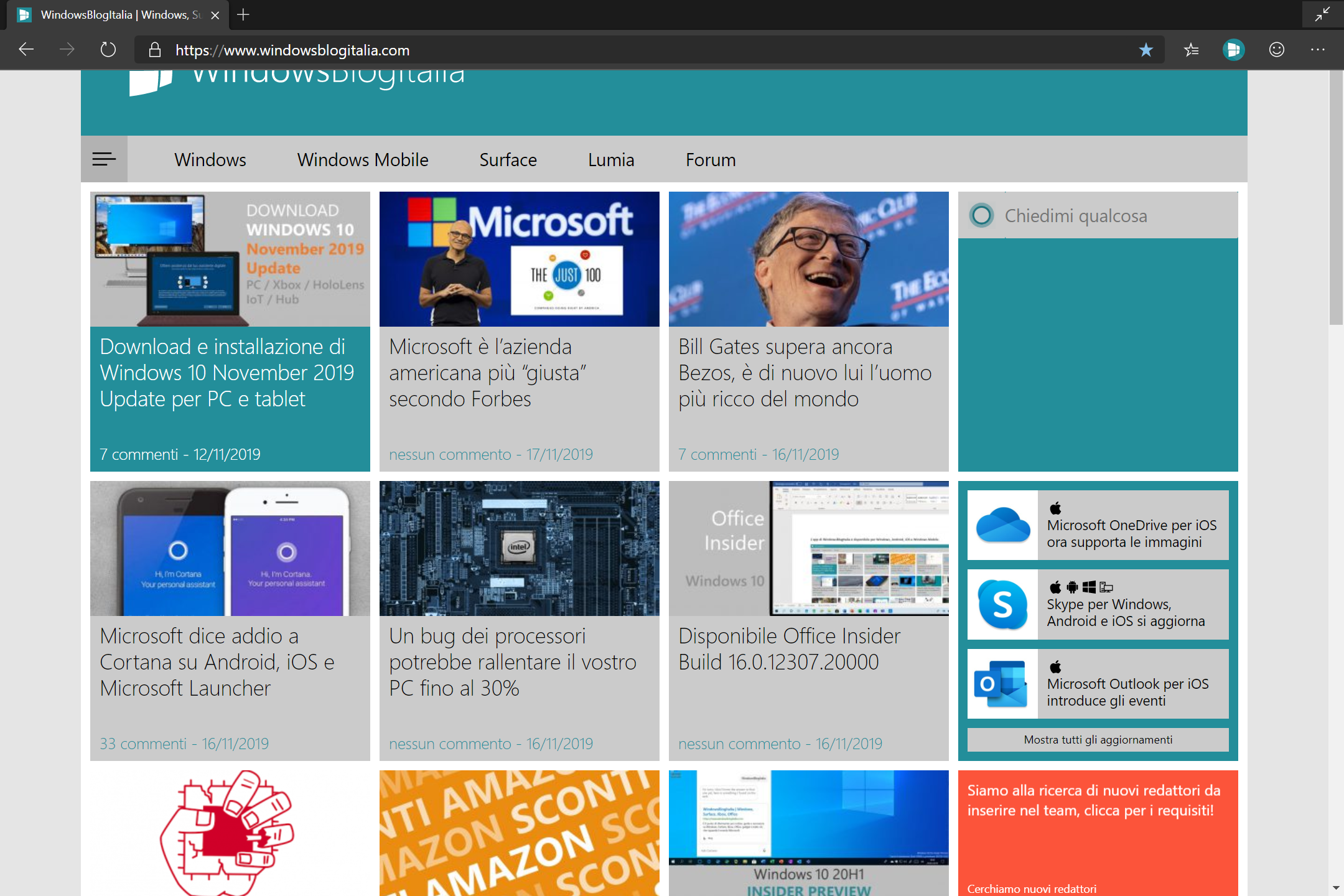Open the WindowsBlogItalia extension icon
Image resolution: width=1344 pixels, height=896 pixels.
pyautogui.click(x=1233, y=50)
